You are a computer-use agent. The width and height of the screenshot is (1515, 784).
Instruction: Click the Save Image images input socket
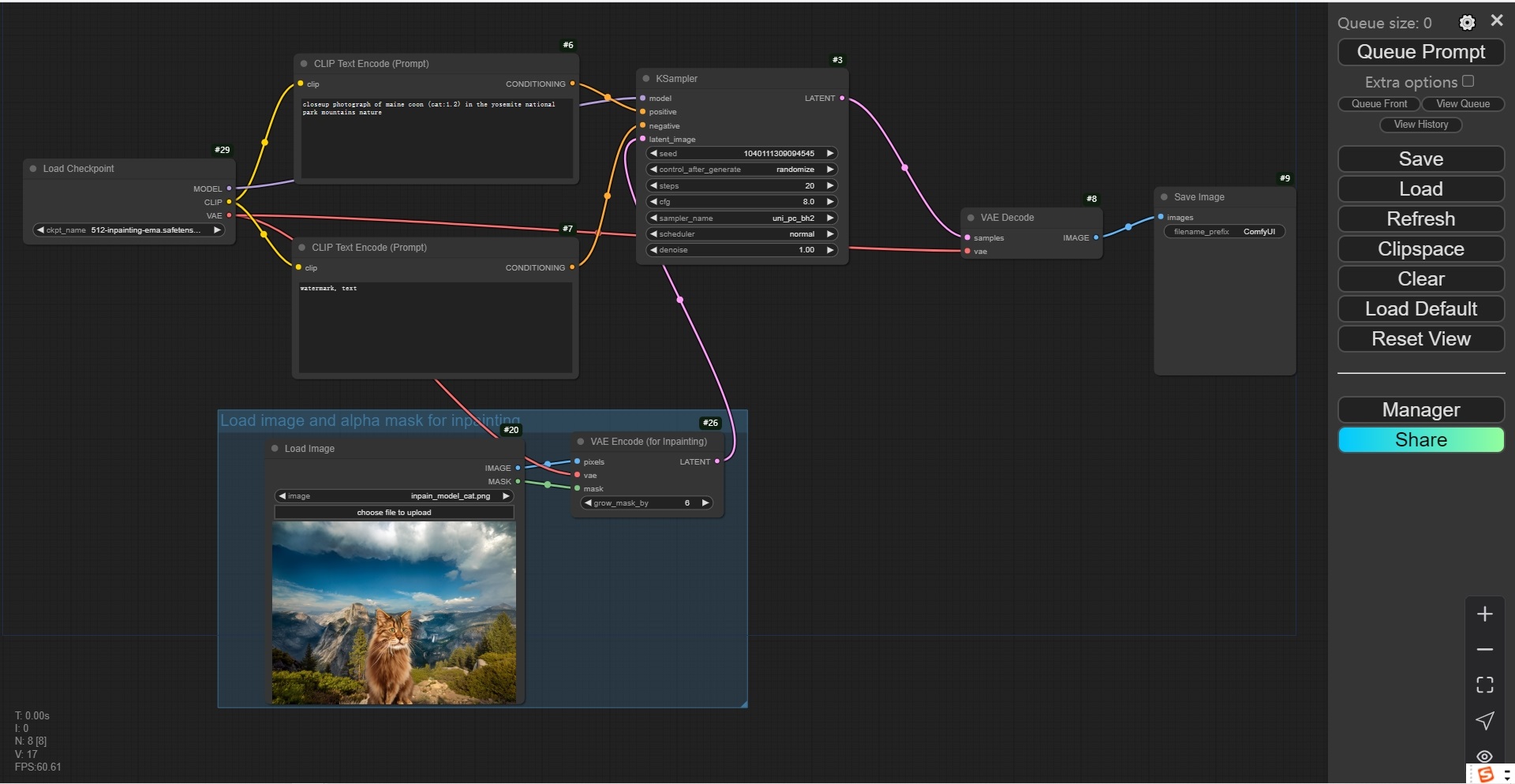pos(1161,217)
